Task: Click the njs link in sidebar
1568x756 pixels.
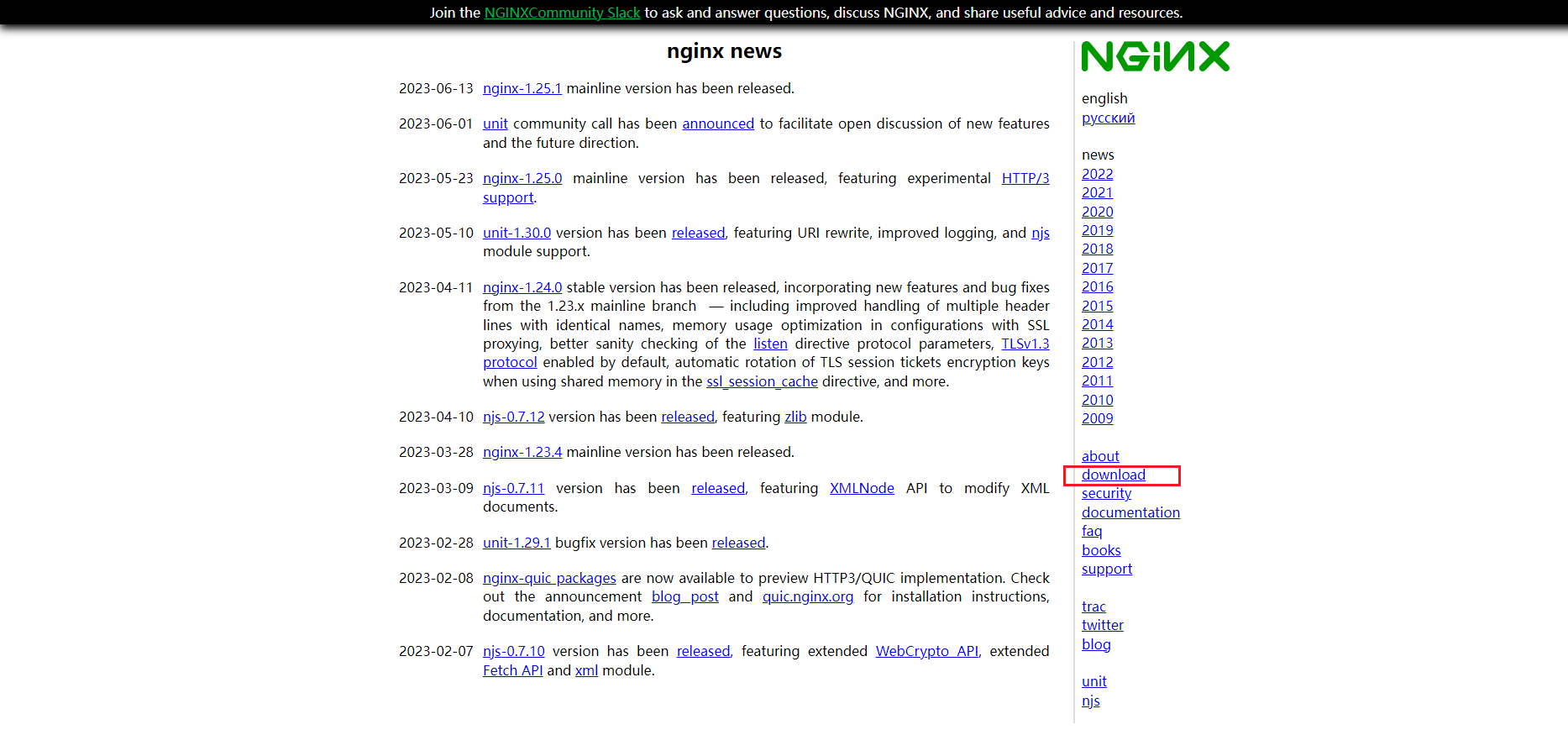Action: (x=1090, y=701)
